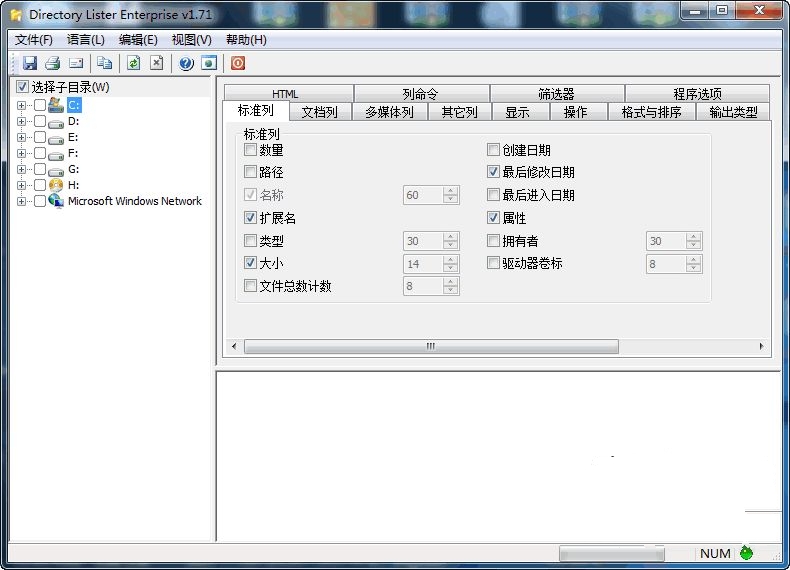Viewport: 790px width, 570px height.
Task: Switch to the 筛选器 tab
Action: (x=556, y=94)
